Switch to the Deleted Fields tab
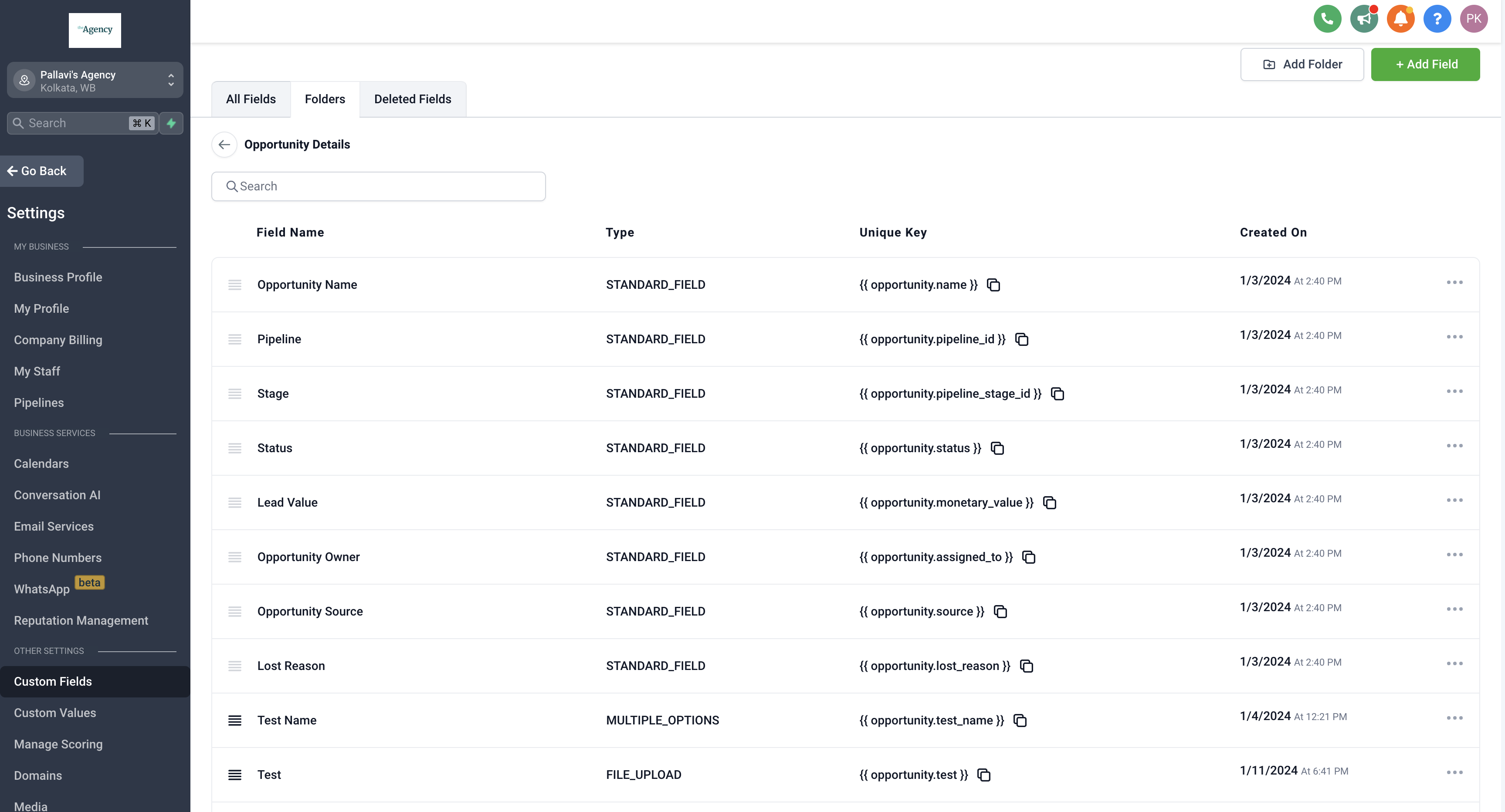 [413, 99]
